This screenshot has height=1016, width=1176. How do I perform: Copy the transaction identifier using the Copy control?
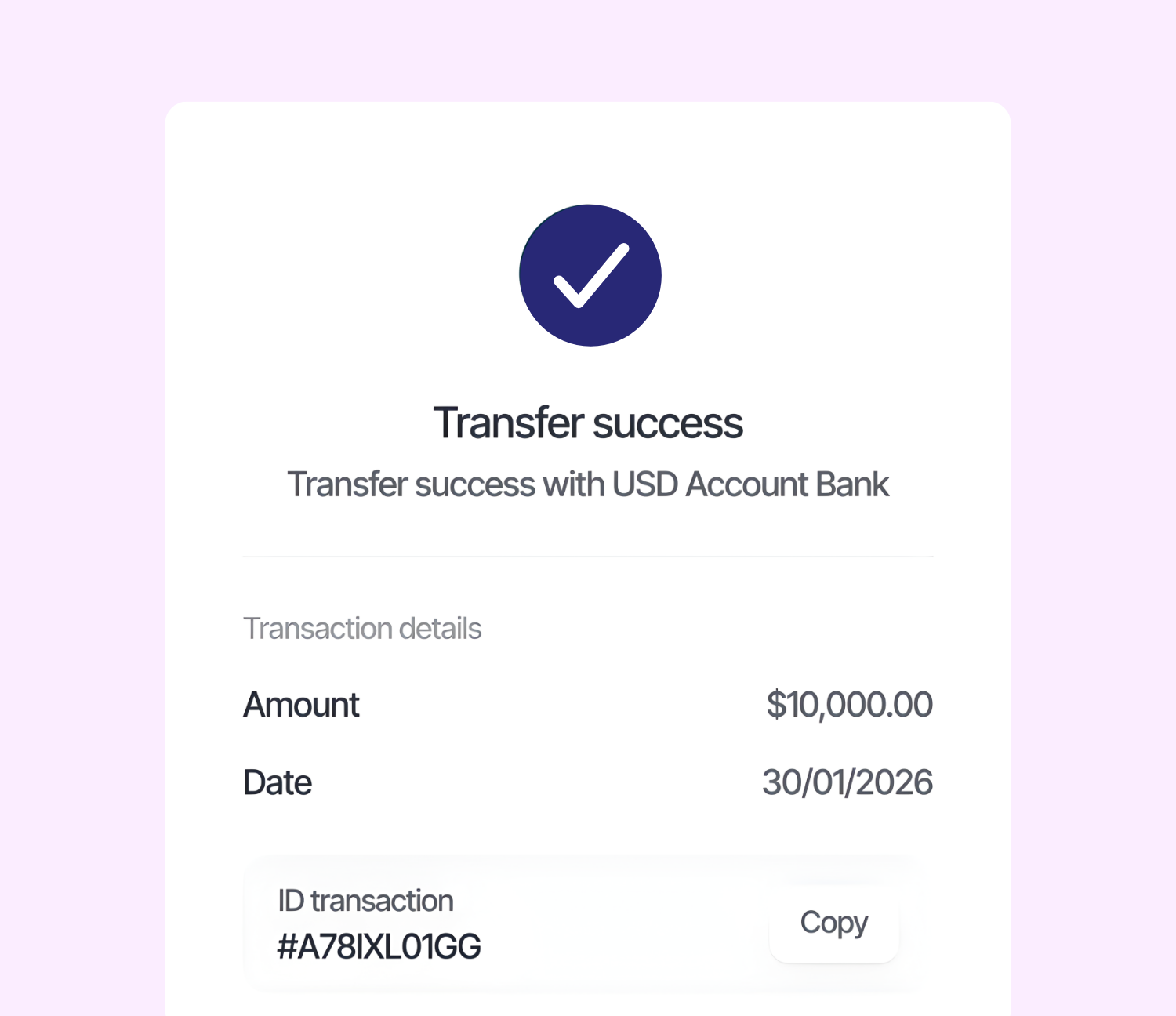pos(833,923)
